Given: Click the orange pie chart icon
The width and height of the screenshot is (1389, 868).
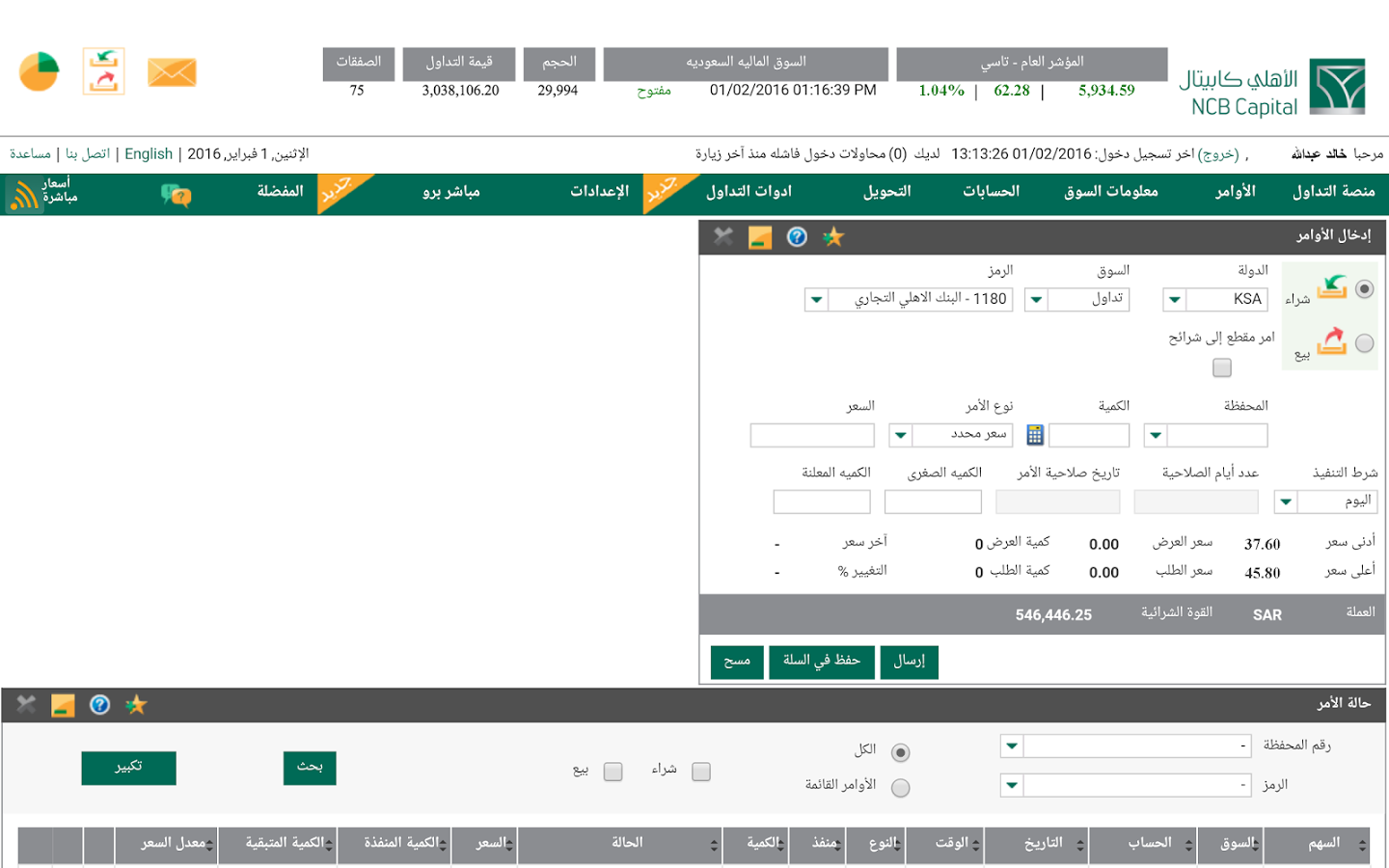Looking at the screenshot, I should (x=40, y=71).
